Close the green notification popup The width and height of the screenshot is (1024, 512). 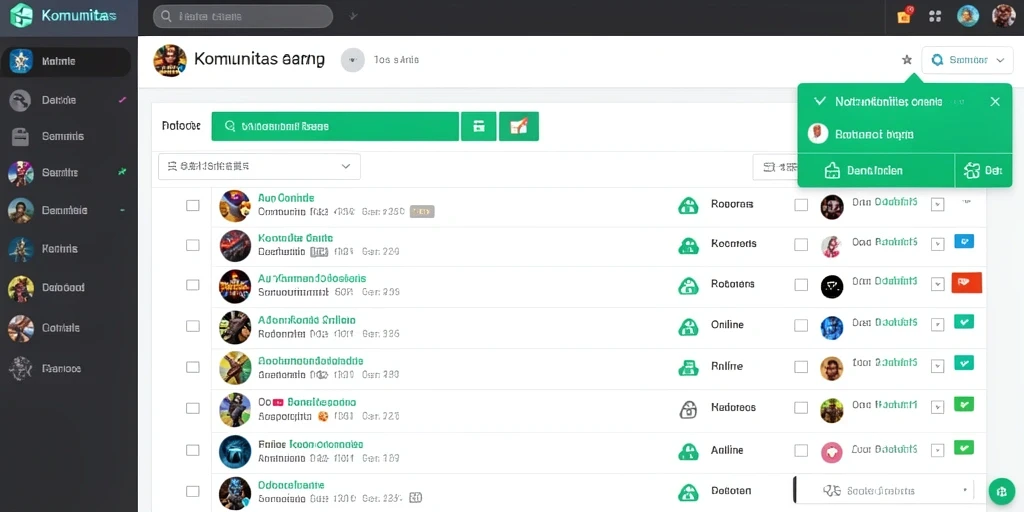pyautogui.click(x=995, y=101)
